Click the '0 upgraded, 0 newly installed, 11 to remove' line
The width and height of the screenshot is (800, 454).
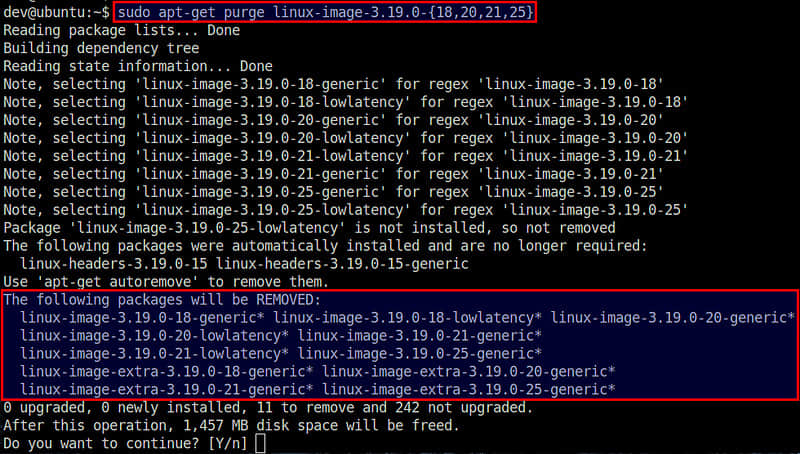click(268, 408)
